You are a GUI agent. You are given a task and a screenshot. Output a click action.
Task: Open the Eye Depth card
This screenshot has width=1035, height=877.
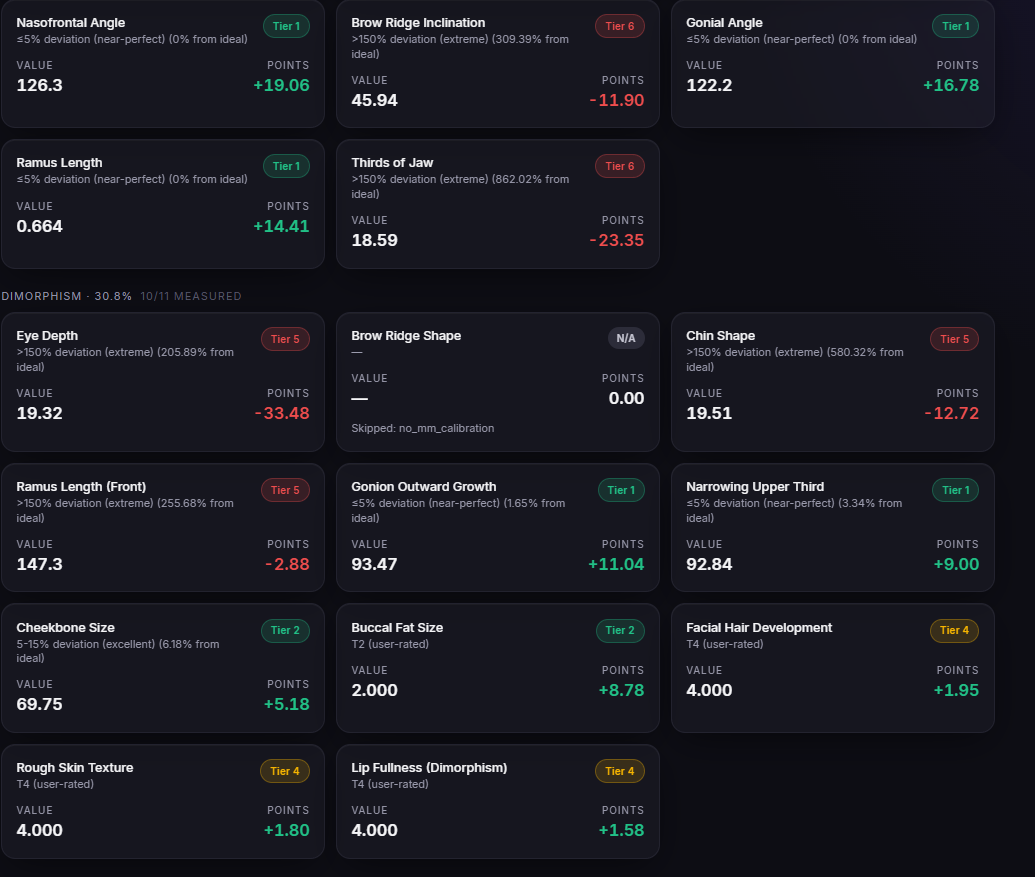(x=163, y=382)
